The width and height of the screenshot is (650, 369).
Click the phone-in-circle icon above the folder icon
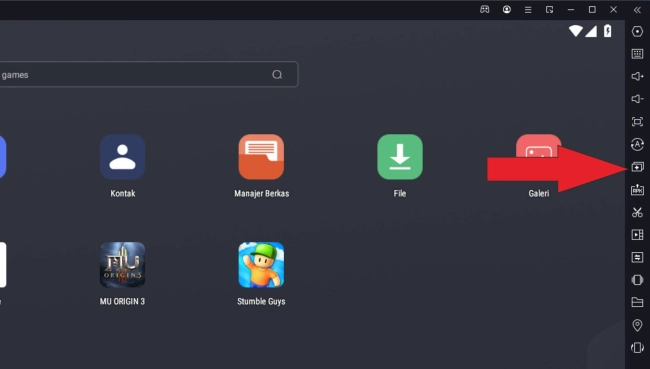coord(637,280)
